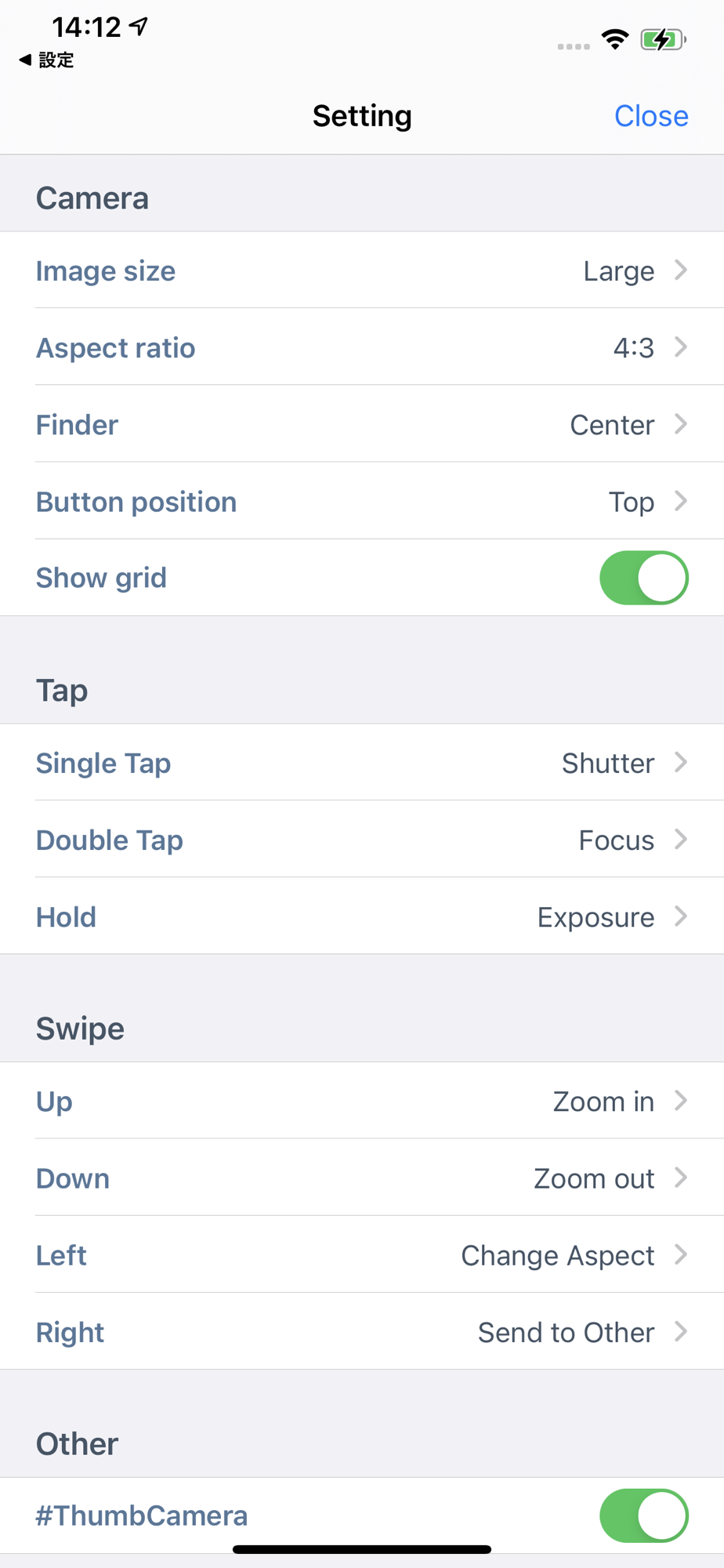
Task: Tap the home indicator bar
Action: [362, 1549]
